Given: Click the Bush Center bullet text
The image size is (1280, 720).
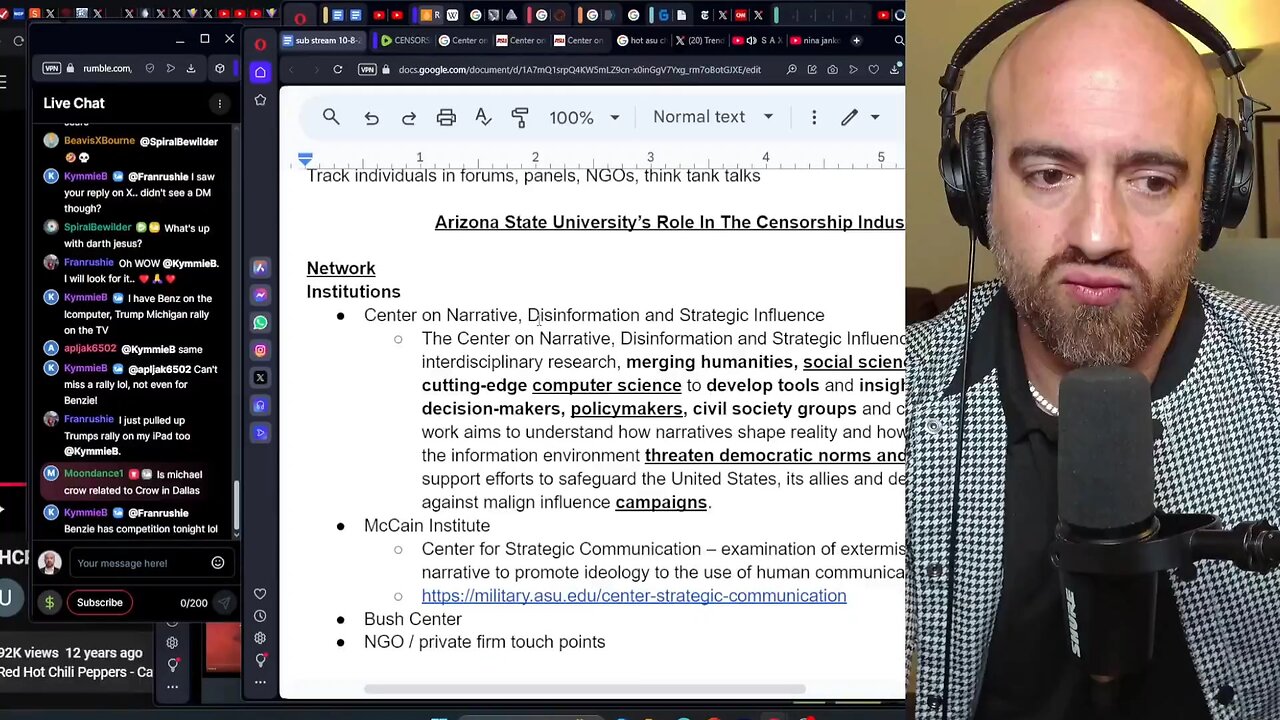Looking at the screenshot, I should point(413,619).
